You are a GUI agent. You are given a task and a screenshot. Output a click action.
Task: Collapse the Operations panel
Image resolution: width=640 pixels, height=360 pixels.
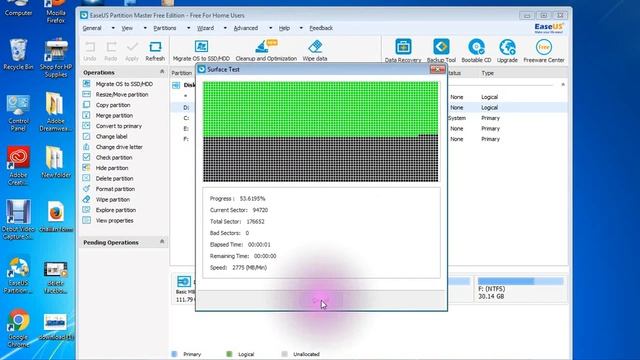coord(162,72)
